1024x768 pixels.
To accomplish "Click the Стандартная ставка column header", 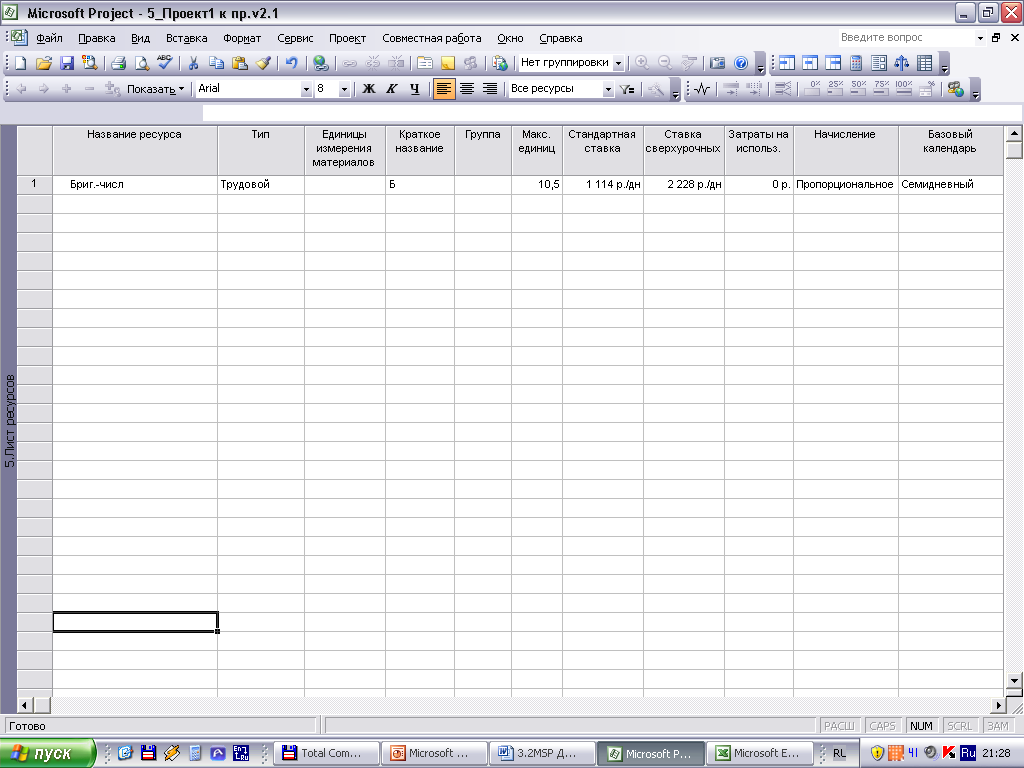I will [x=602, y=150].
